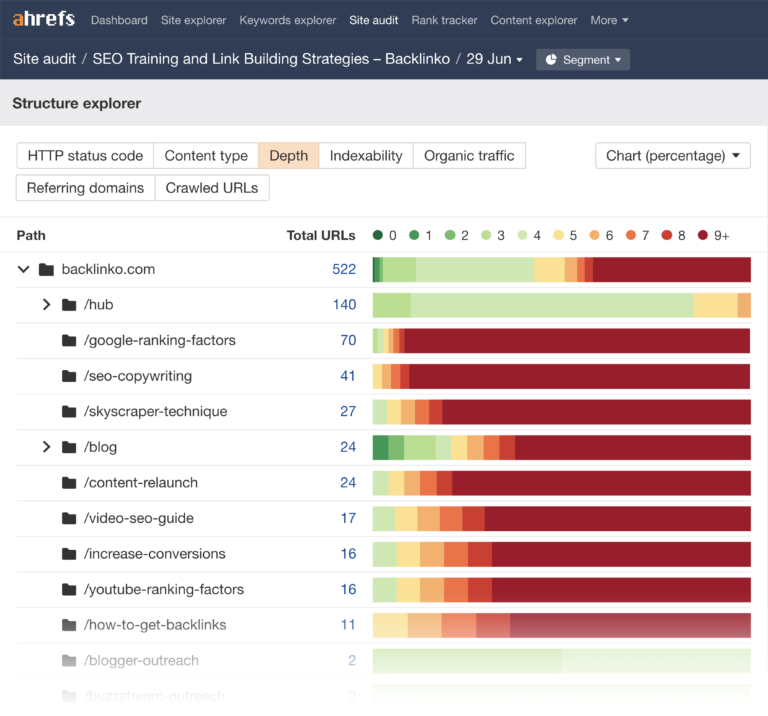Click the Site audit breadcrumb link

pos(42,59)
